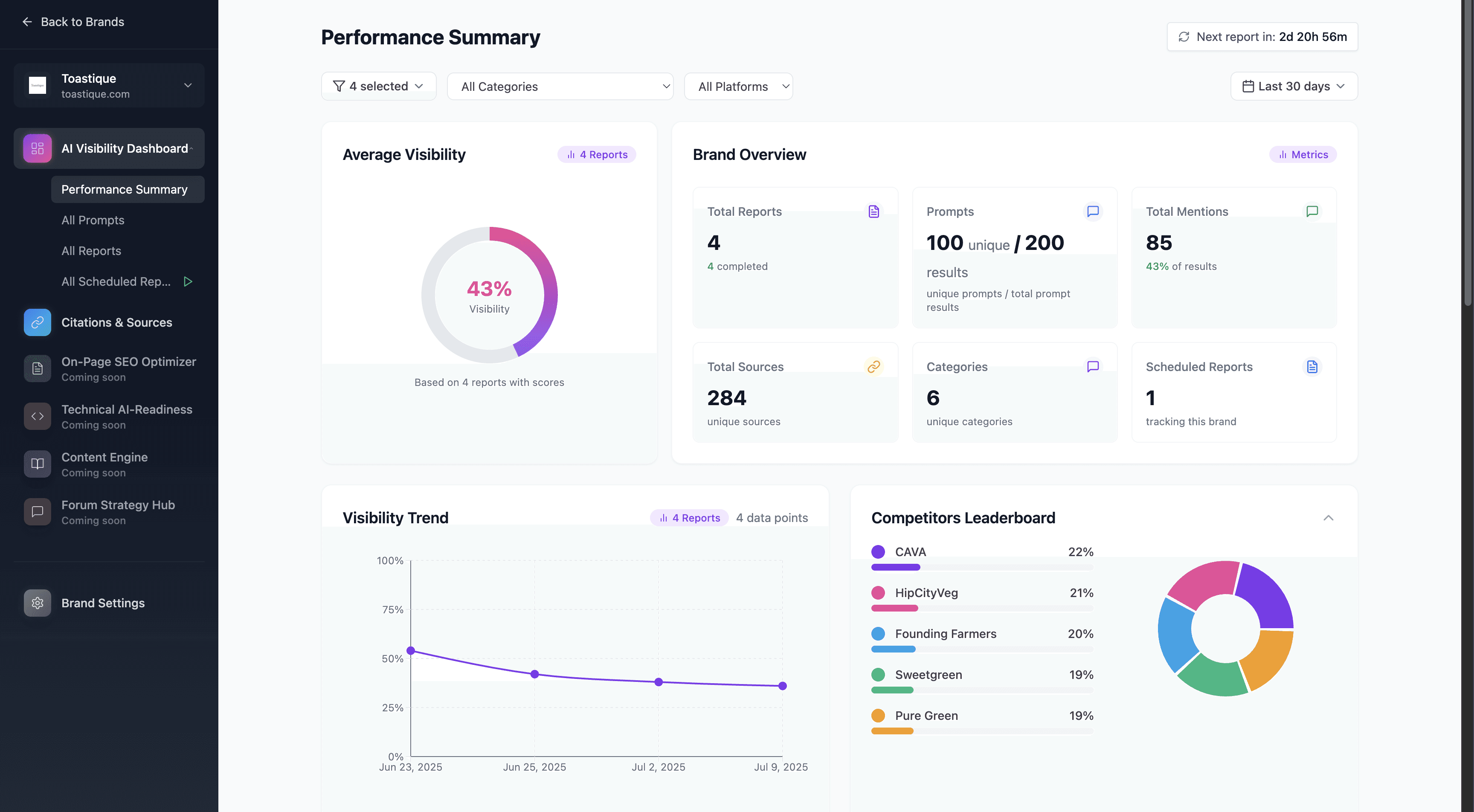Click the Total Mentions chat bubble icon

1312,211
